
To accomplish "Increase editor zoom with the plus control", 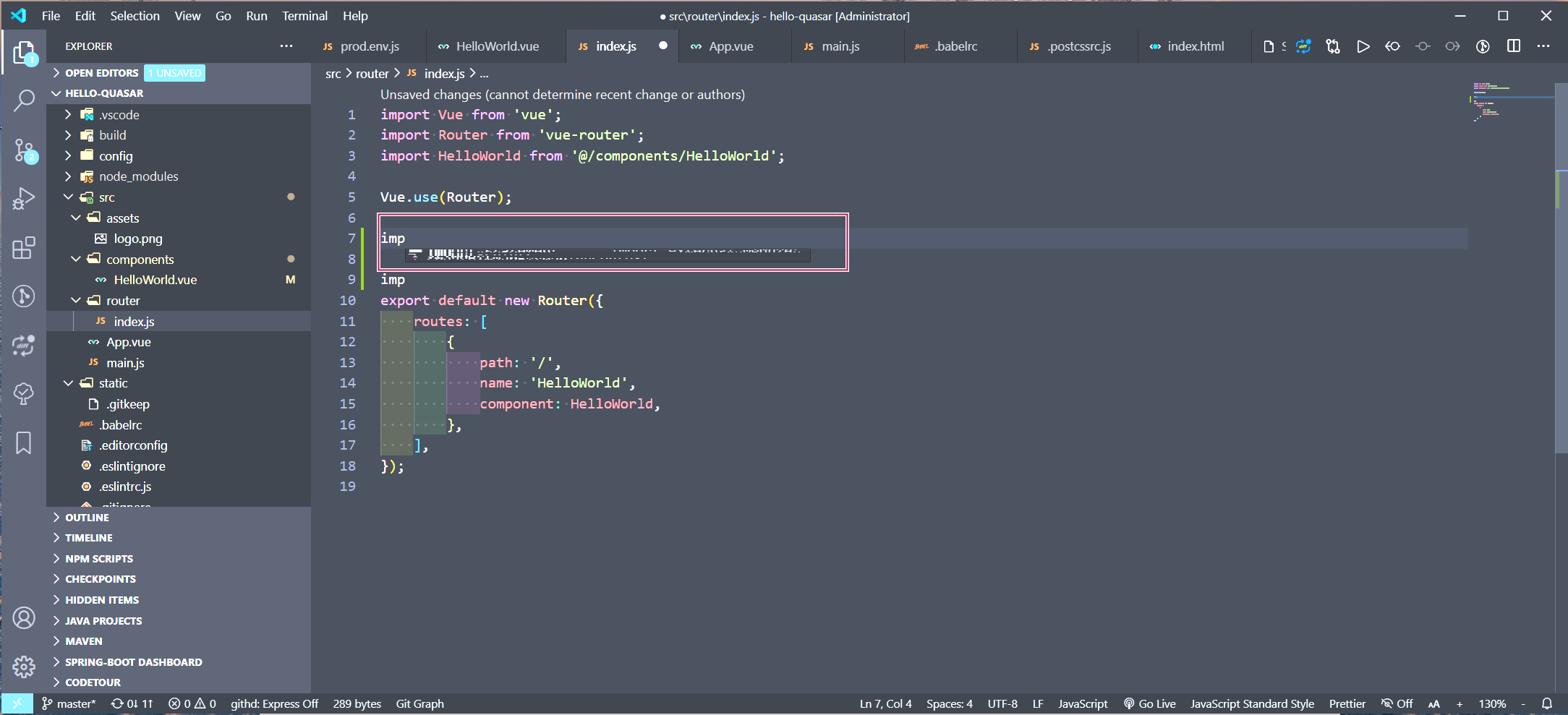I will click(1460, 703).
